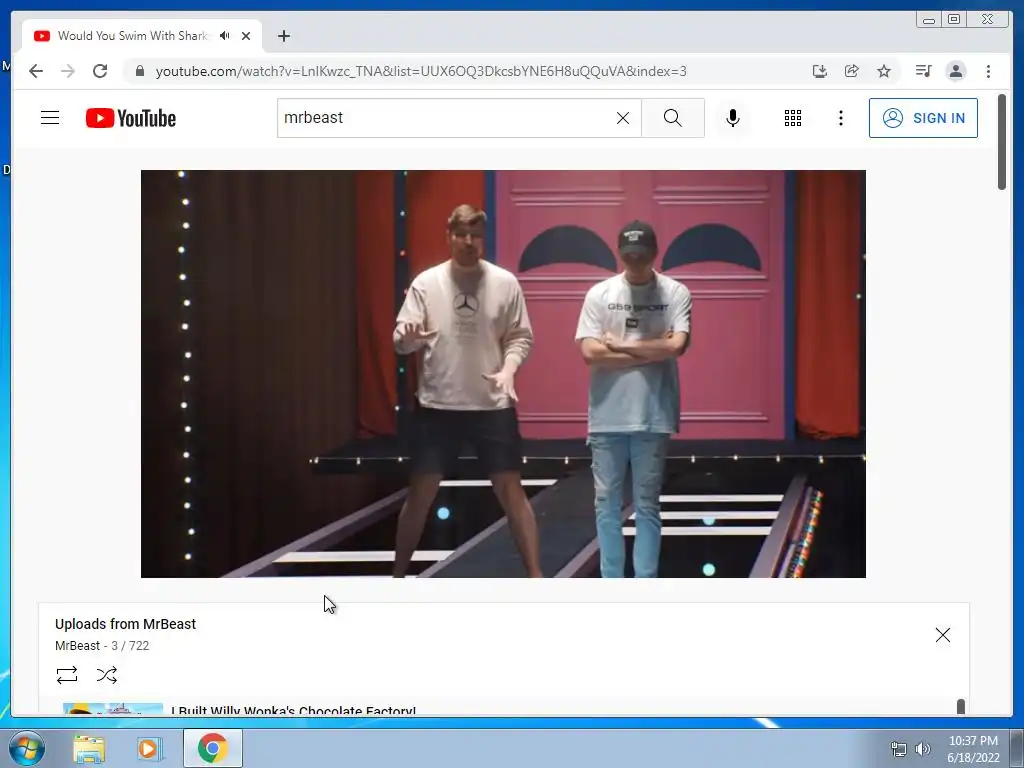1024x768 pixels.
Task: Mute tab via the speaker icon
Action: tap(225, 36)
